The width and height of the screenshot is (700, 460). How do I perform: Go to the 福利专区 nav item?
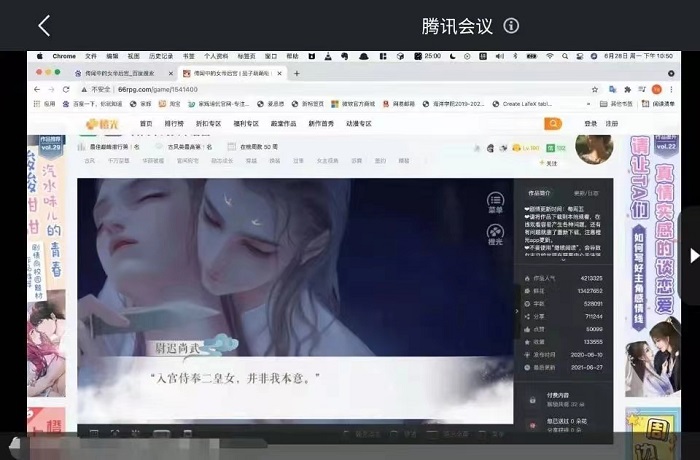coord(246,124)
